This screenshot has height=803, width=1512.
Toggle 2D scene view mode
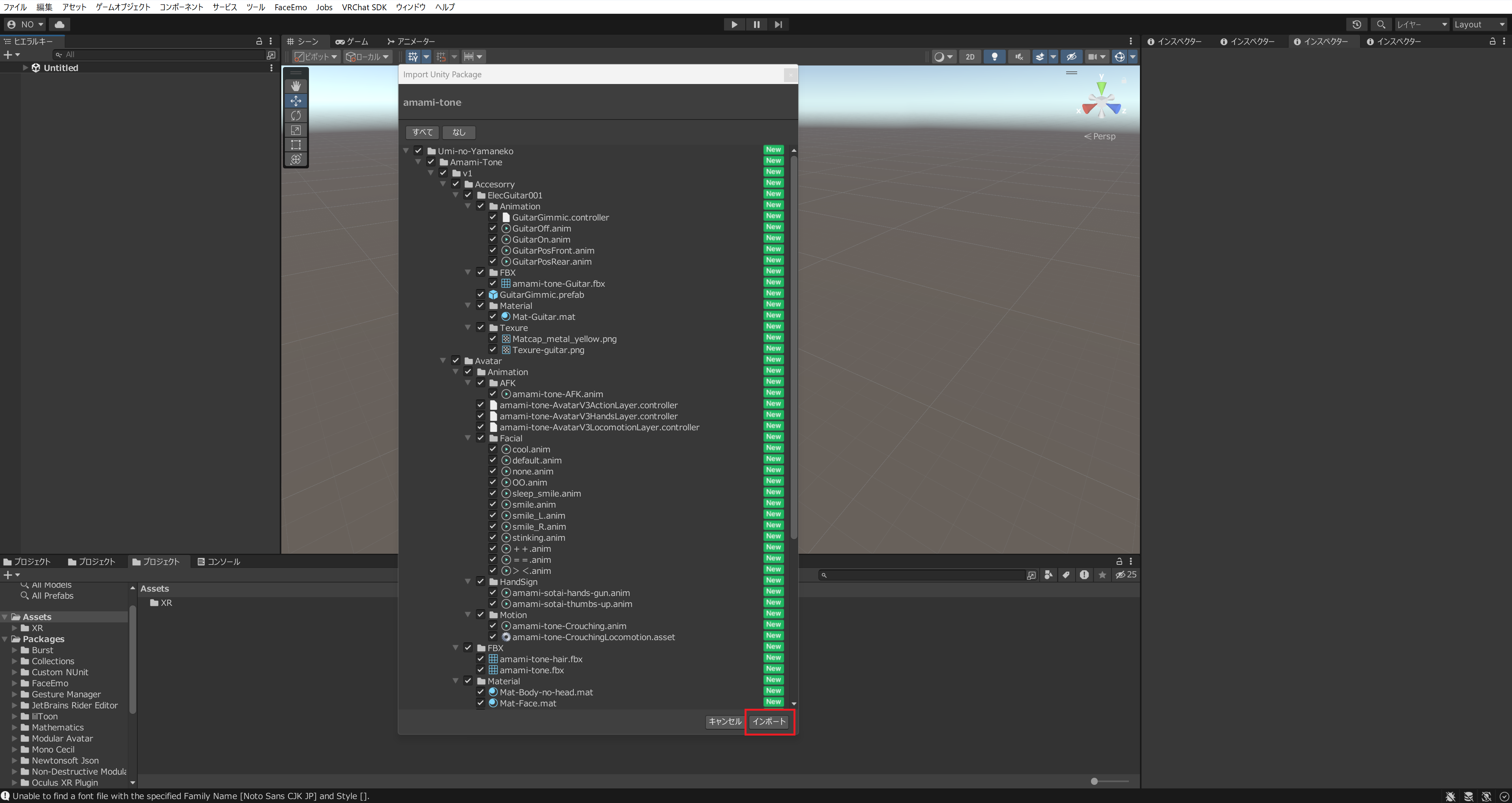(x=969, y=57)
